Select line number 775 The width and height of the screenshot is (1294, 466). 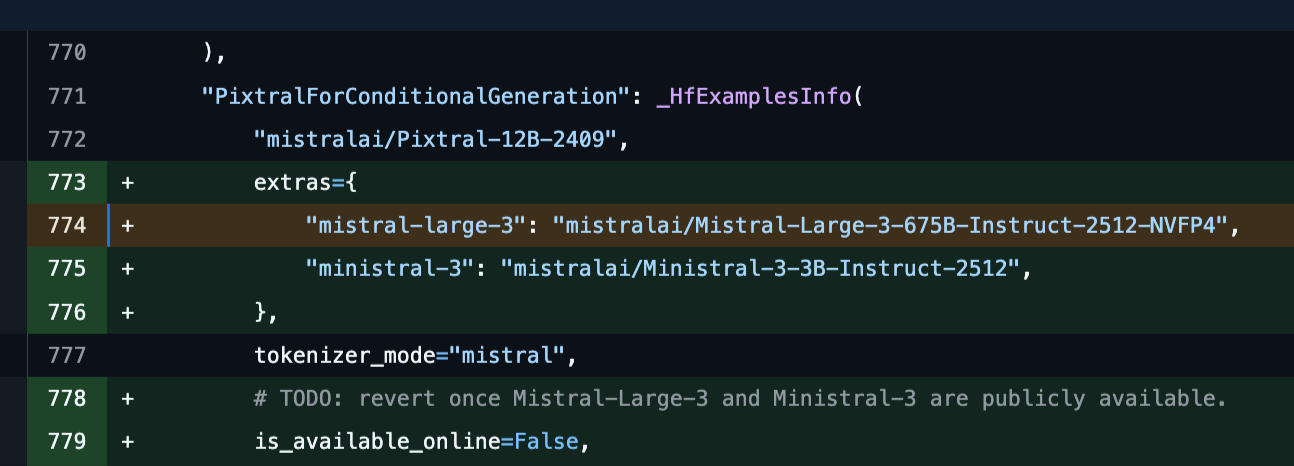(67, 269)
